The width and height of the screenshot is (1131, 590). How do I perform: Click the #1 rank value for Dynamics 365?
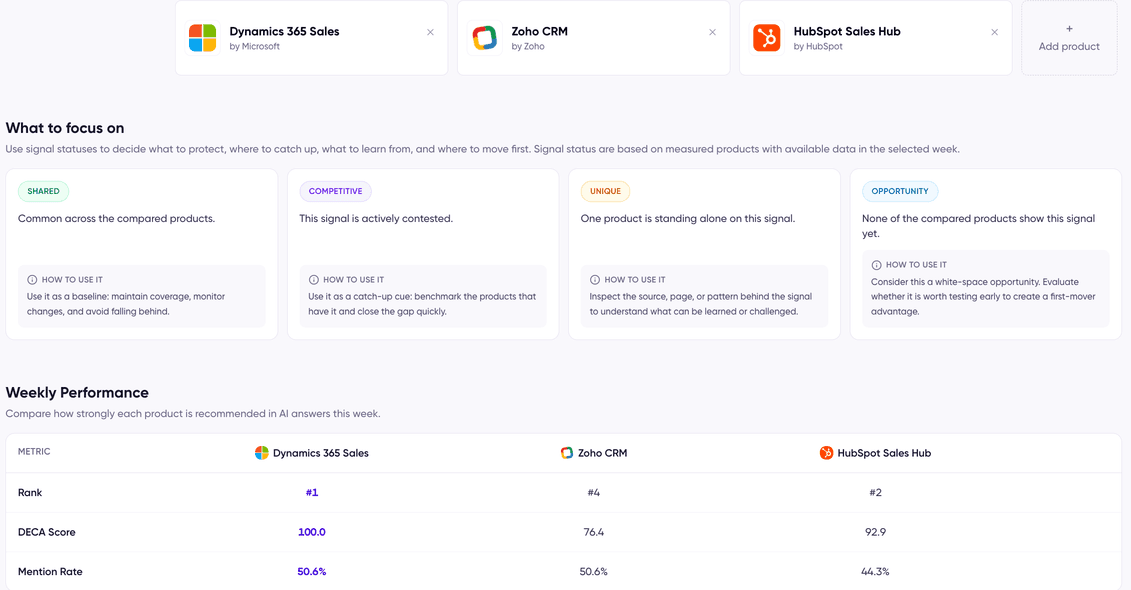(312, 493)
